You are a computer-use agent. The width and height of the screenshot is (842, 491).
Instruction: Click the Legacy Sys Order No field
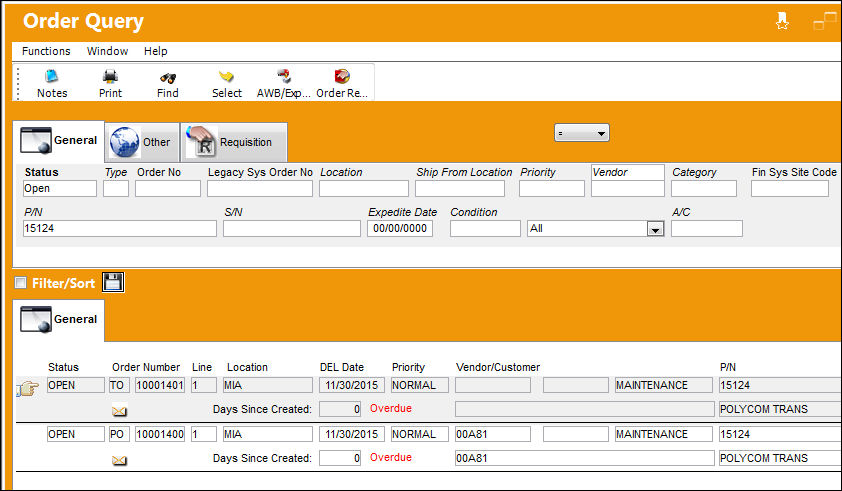260,189
